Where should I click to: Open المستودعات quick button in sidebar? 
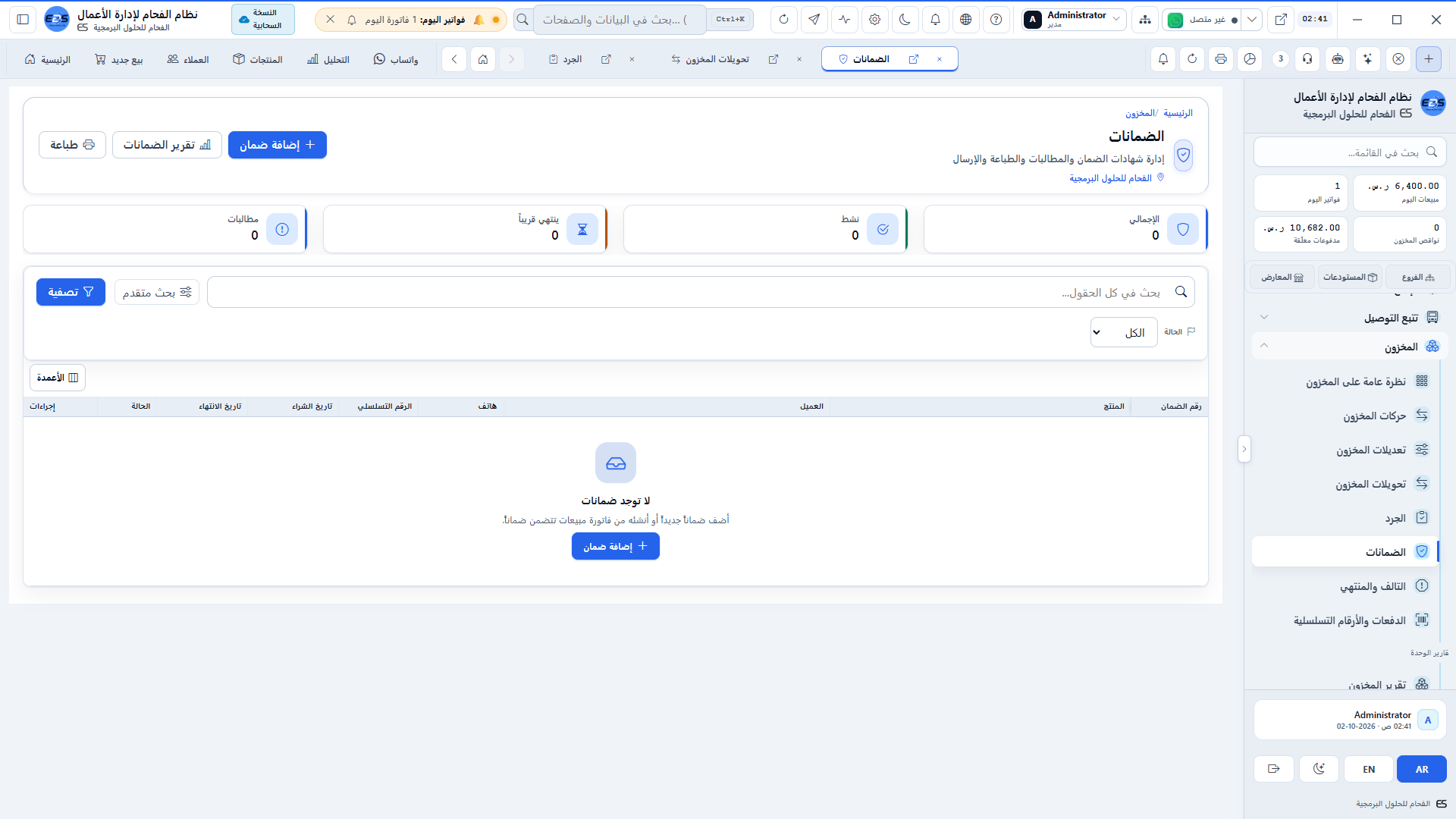coord(1350,278)
